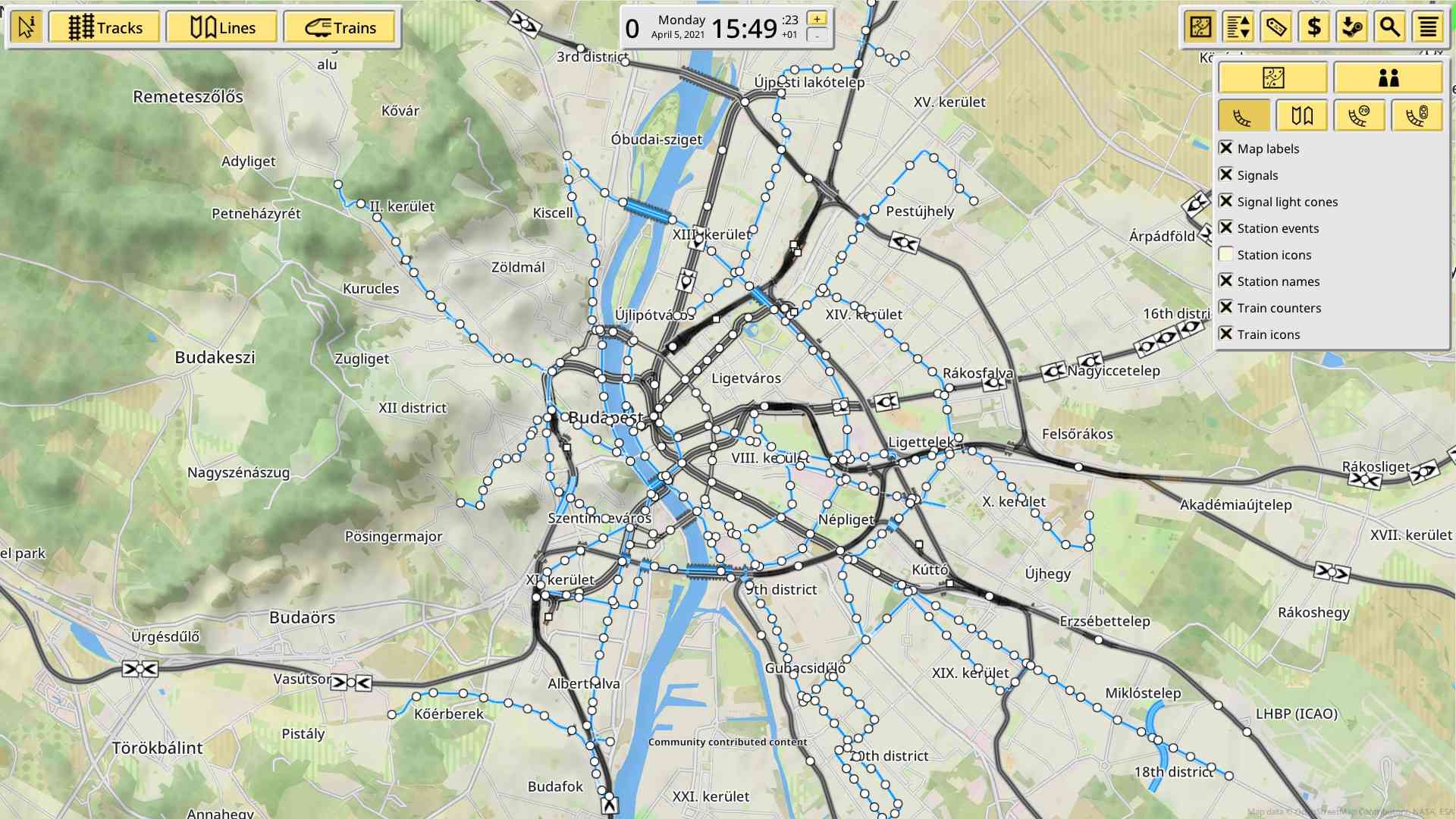Toggle the Map labels checkbox
The width and height of the screenshot is (1456, 819).
tap(1225, 148)
